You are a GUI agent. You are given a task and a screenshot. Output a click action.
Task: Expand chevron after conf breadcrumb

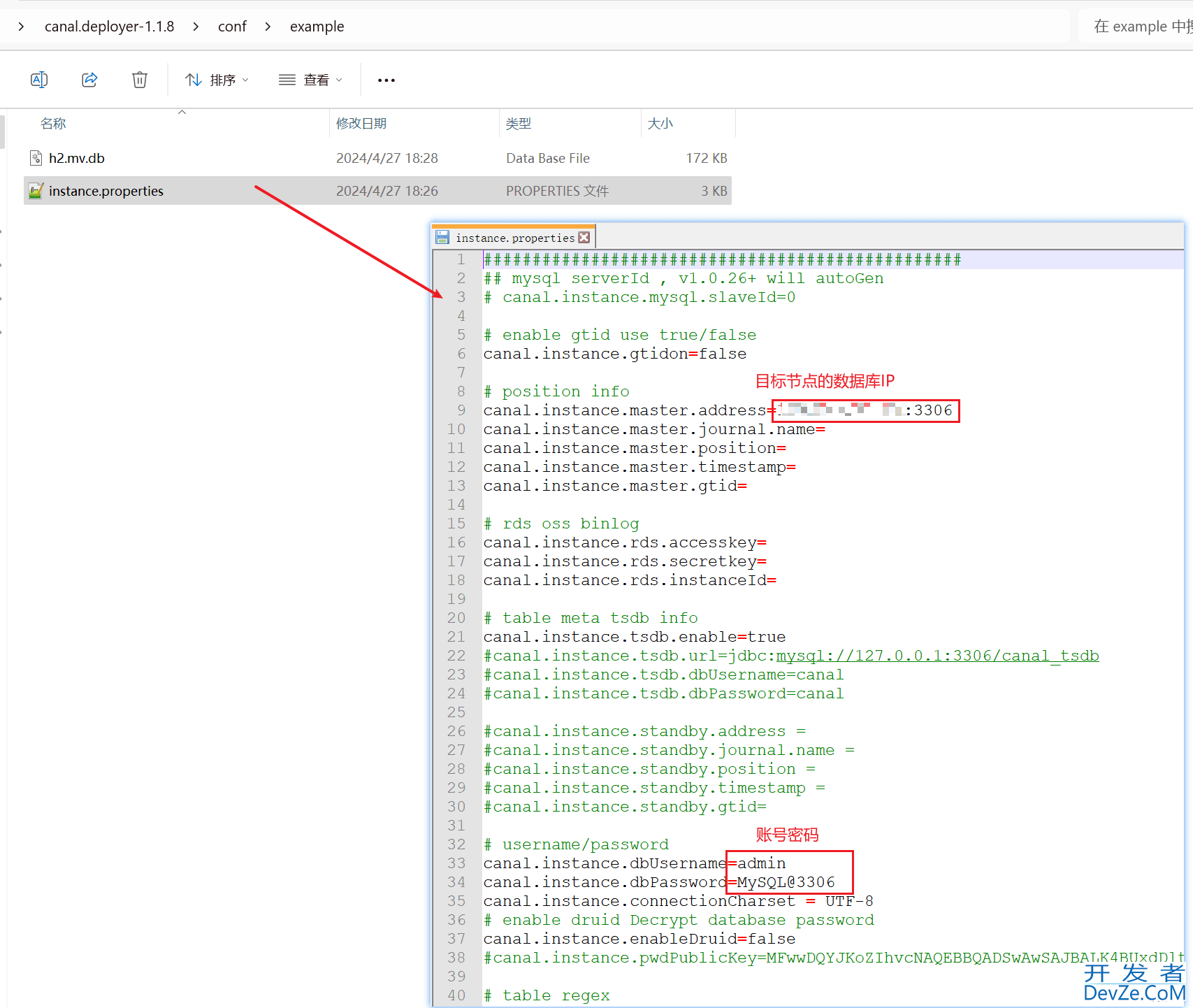pos(268,27)
